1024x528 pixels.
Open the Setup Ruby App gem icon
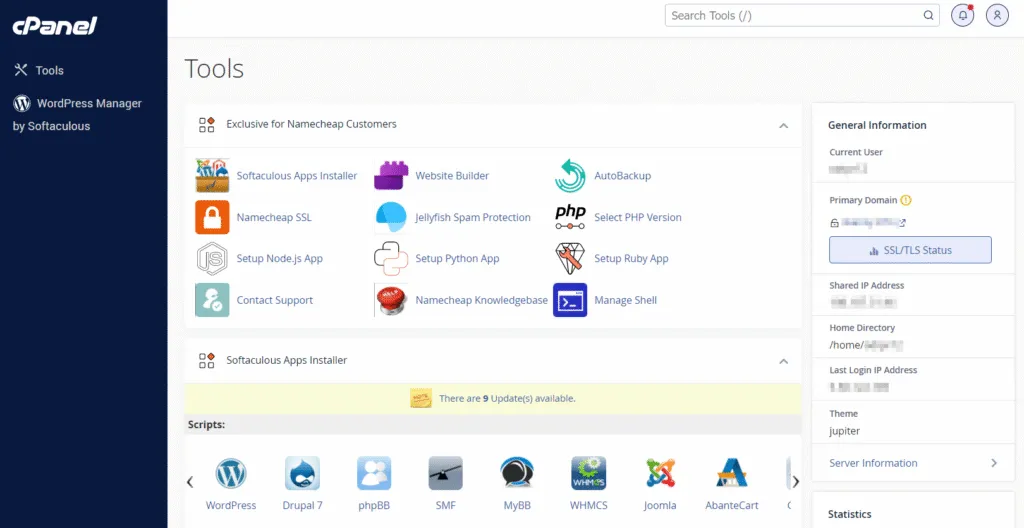[570, 258]
